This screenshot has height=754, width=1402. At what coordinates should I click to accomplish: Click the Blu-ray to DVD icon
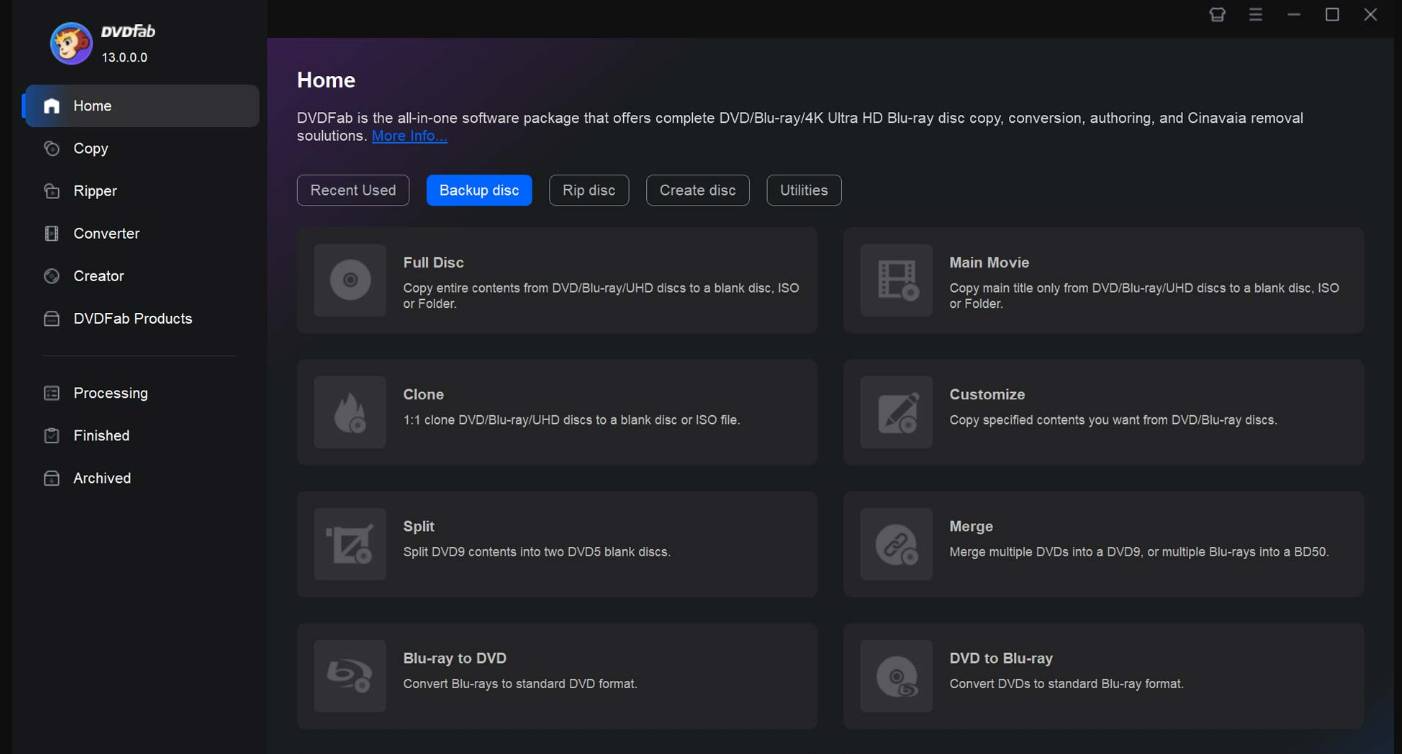click(350, 676)
